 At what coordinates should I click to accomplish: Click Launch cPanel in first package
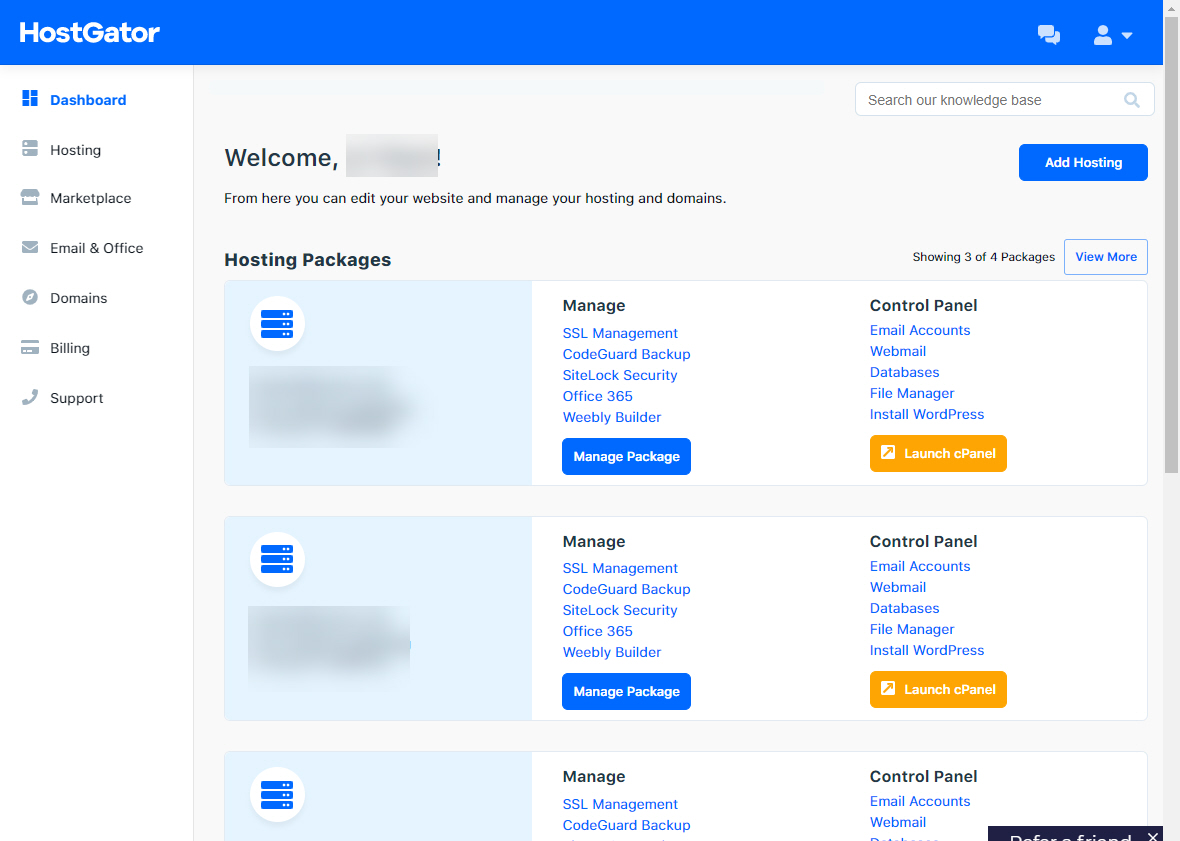click(x=938, y=454)
